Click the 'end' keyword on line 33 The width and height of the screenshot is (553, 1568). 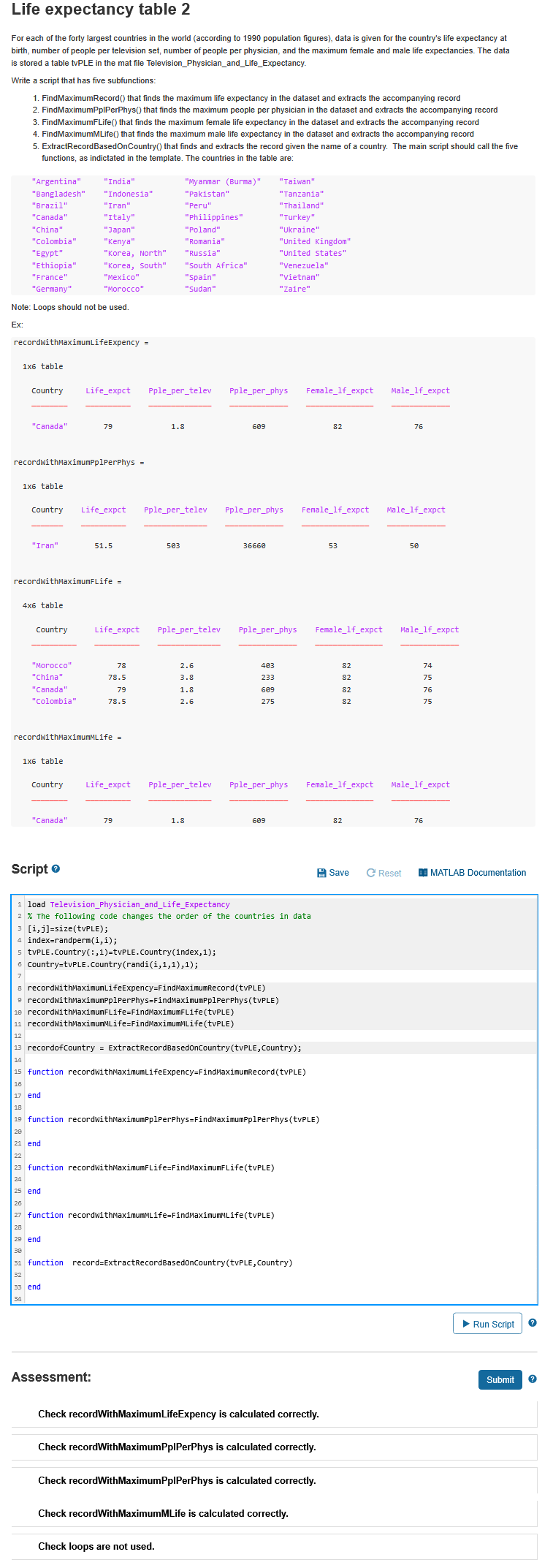34,1287
